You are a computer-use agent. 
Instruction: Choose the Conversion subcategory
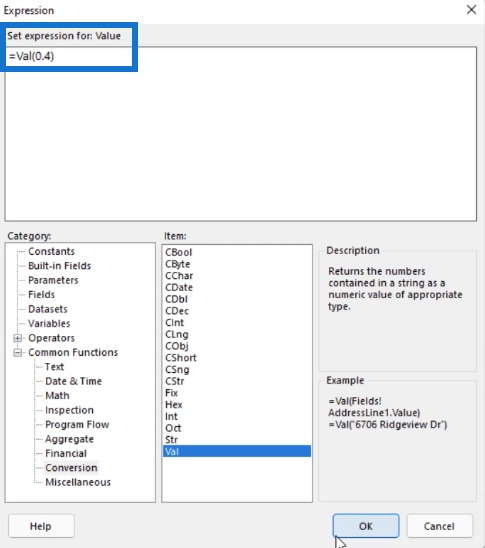(71, 468)
